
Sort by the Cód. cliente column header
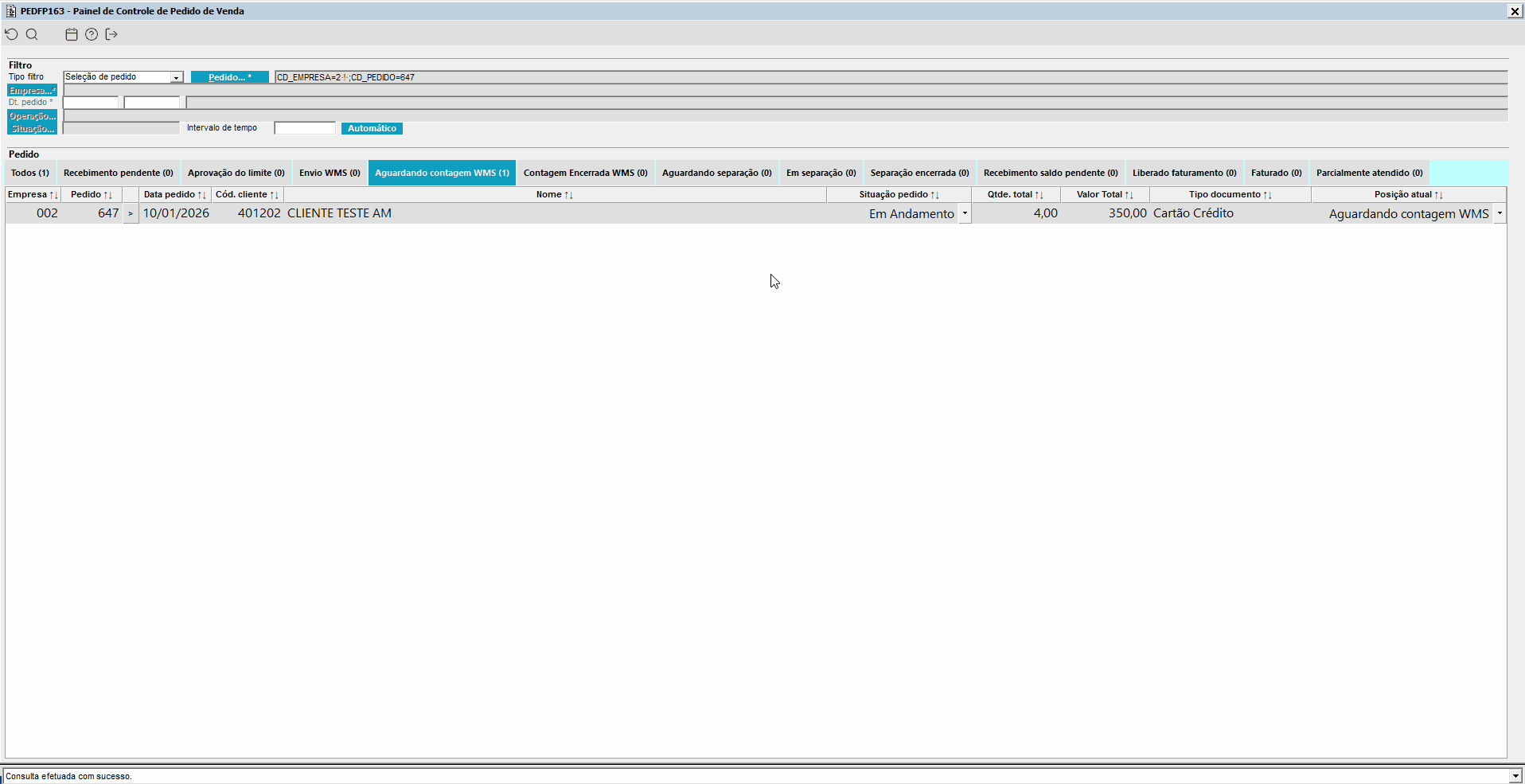click(x=248, y=195)
